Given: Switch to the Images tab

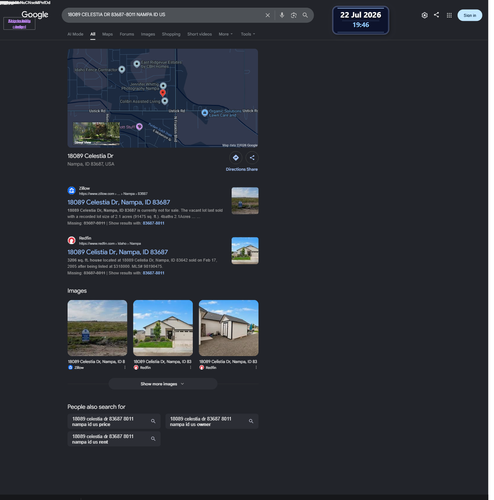Looking at the screenshot, I should (x=149, y=34).
